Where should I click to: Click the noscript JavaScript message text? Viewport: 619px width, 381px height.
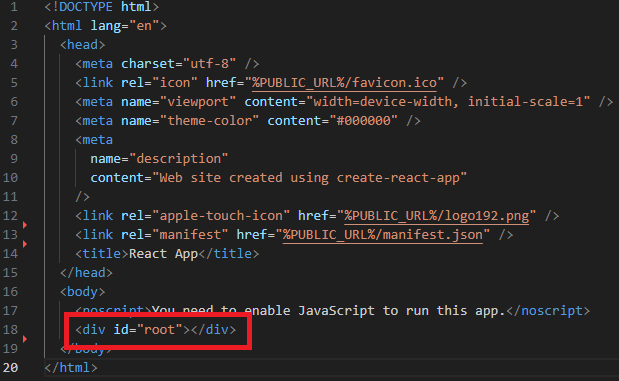tap(328, 311)
